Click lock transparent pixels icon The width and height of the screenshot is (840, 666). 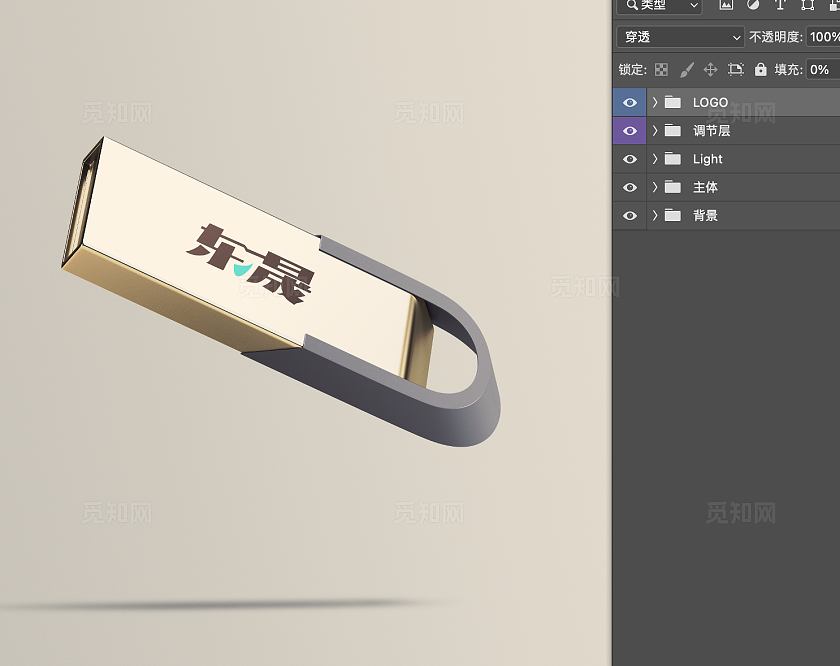[x=661, y=69]
